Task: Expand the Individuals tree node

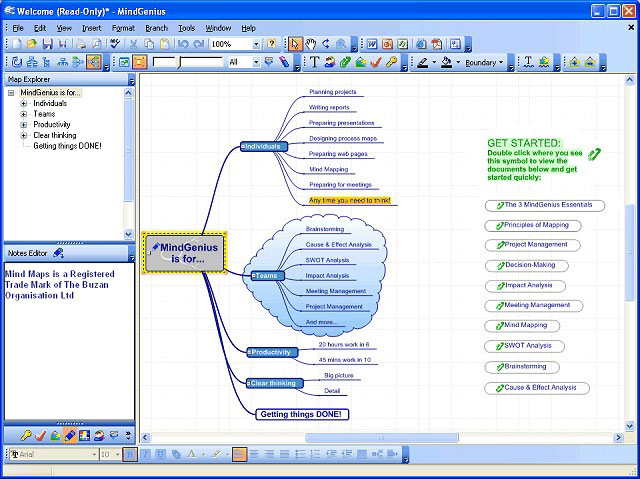Action: [x=24, y=103]
